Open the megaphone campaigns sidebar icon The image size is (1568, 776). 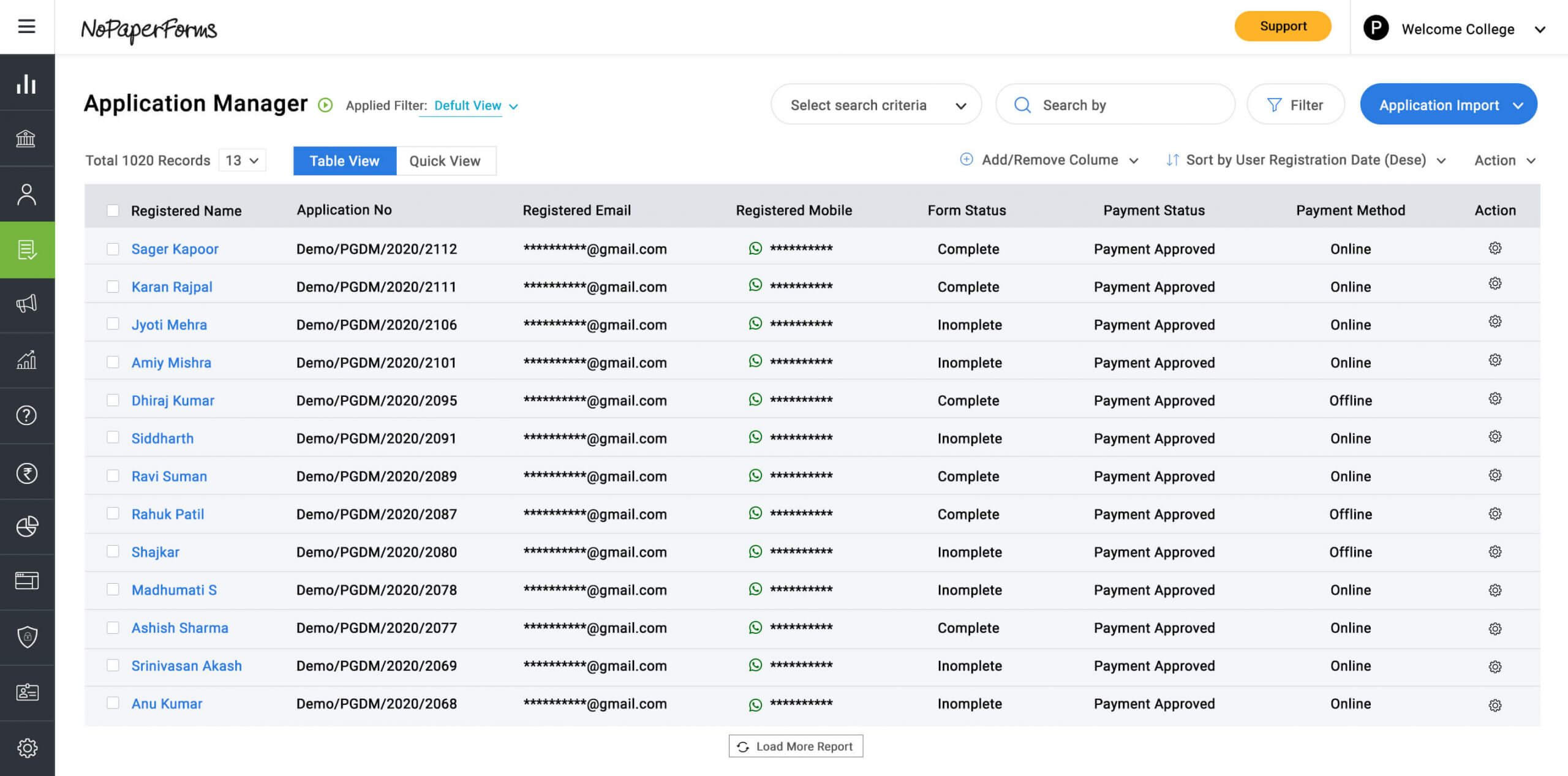26,304
